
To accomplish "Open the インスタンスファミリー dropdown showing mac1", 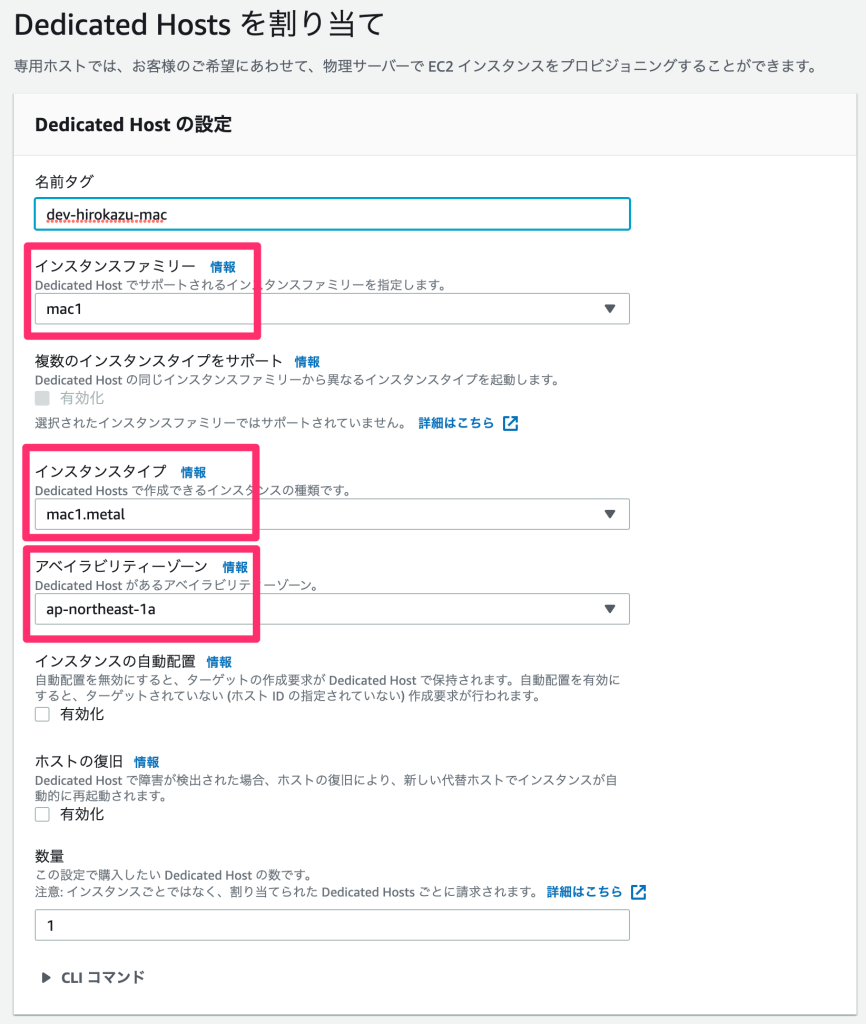I will point(332,309).
